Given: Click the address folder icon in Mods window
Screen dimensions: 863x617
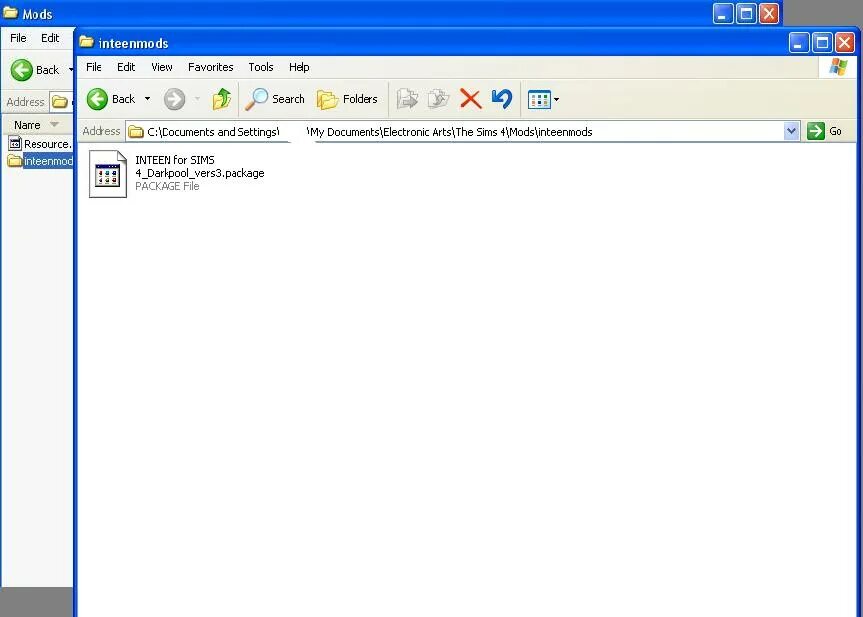Looking at the screenshot, I should pos(59,102).
